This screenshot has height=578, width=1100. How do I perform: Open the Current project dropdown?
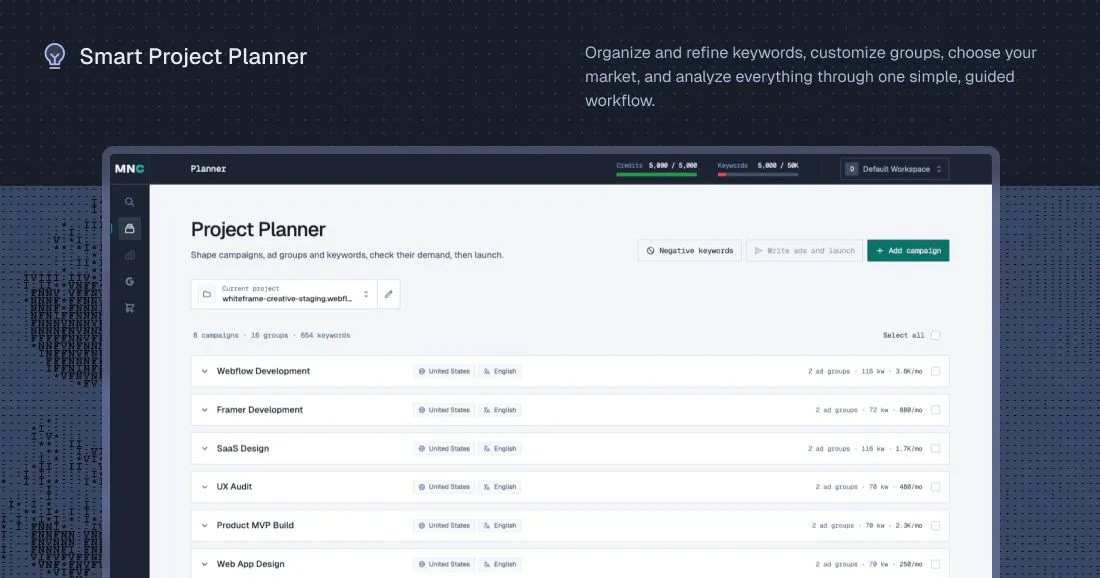285,295
